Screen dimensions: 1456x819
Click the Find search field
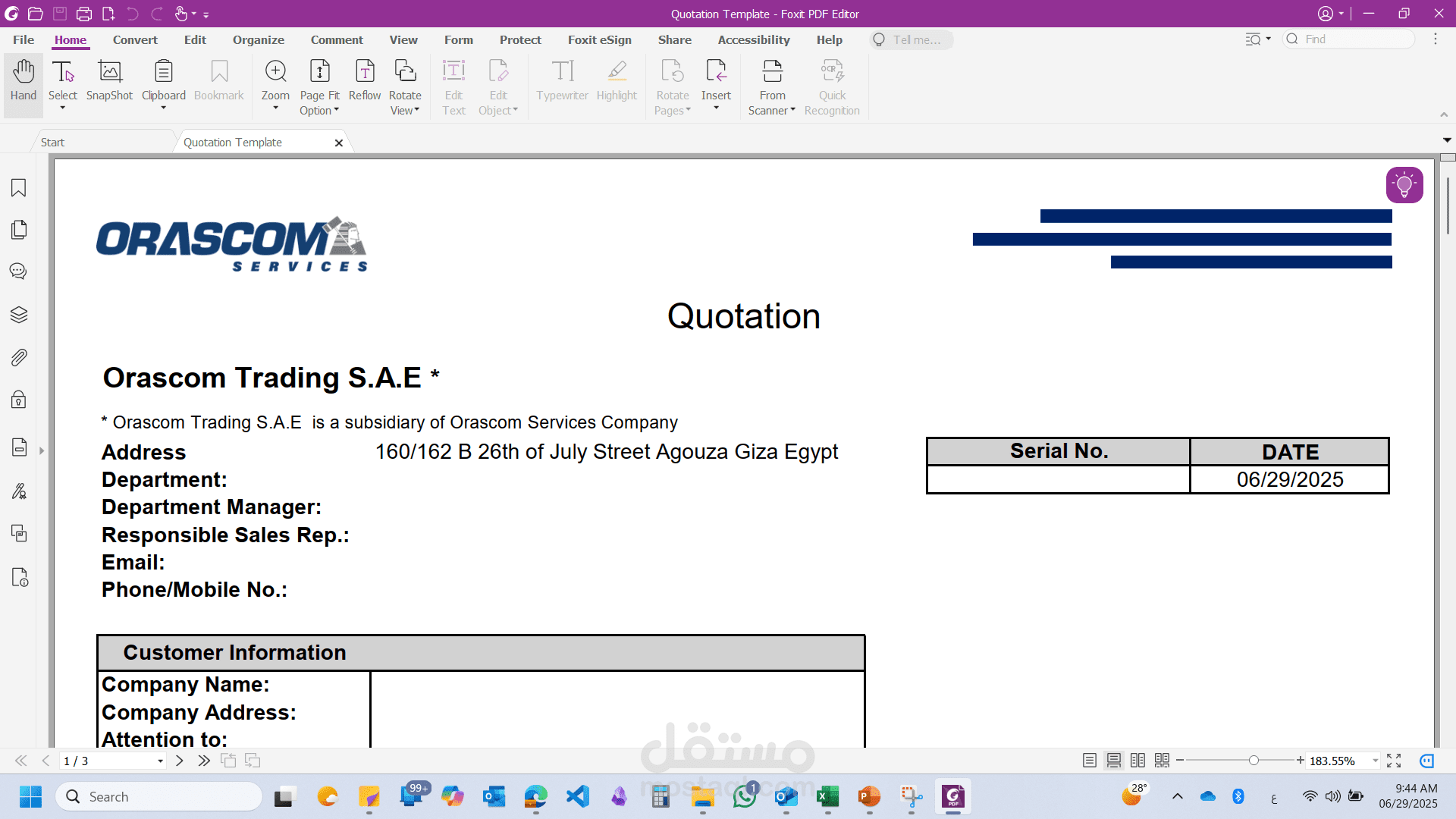(x=1349, y=39)
